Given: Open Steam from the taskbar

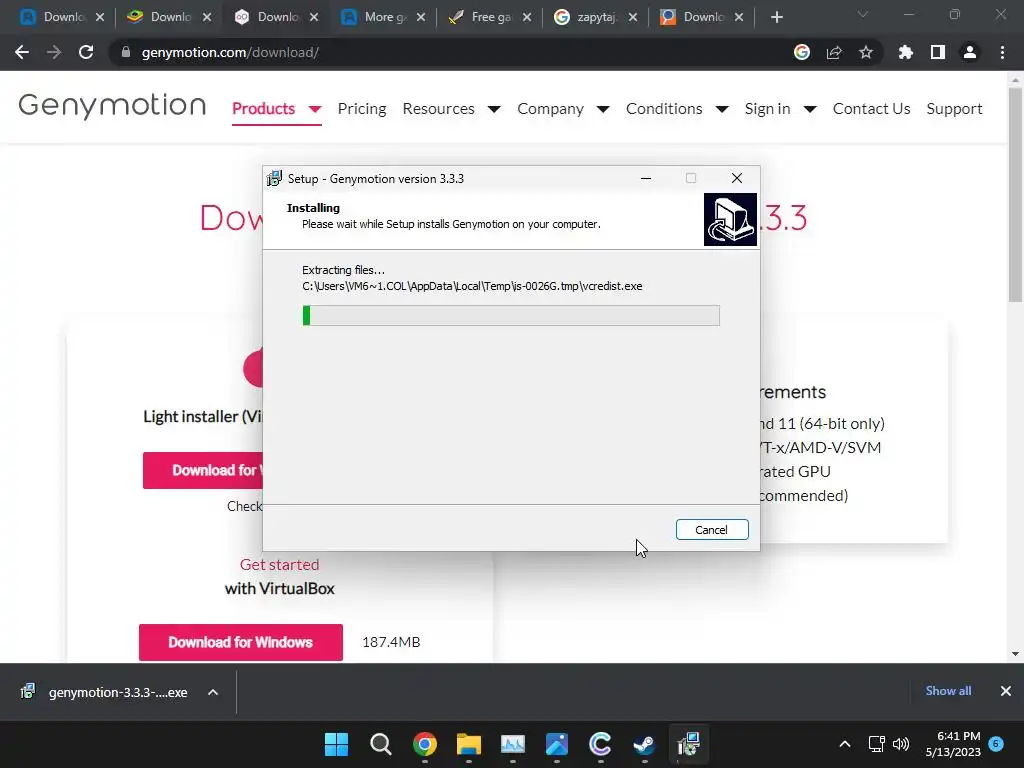Looking at the screenshot, I should (x=644, y=744).
